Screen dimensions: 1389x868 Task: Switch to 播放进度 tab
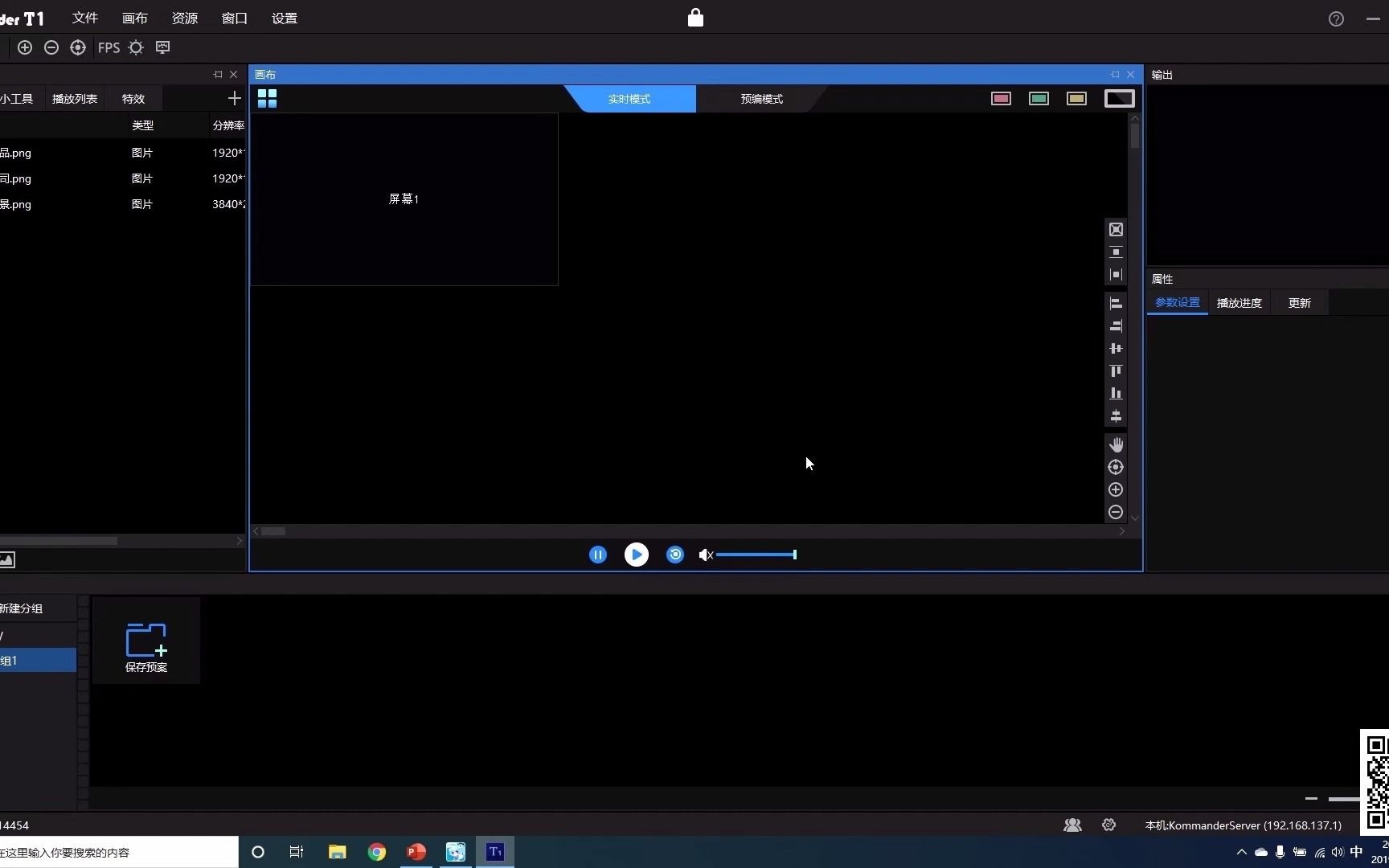(1239, 303)
